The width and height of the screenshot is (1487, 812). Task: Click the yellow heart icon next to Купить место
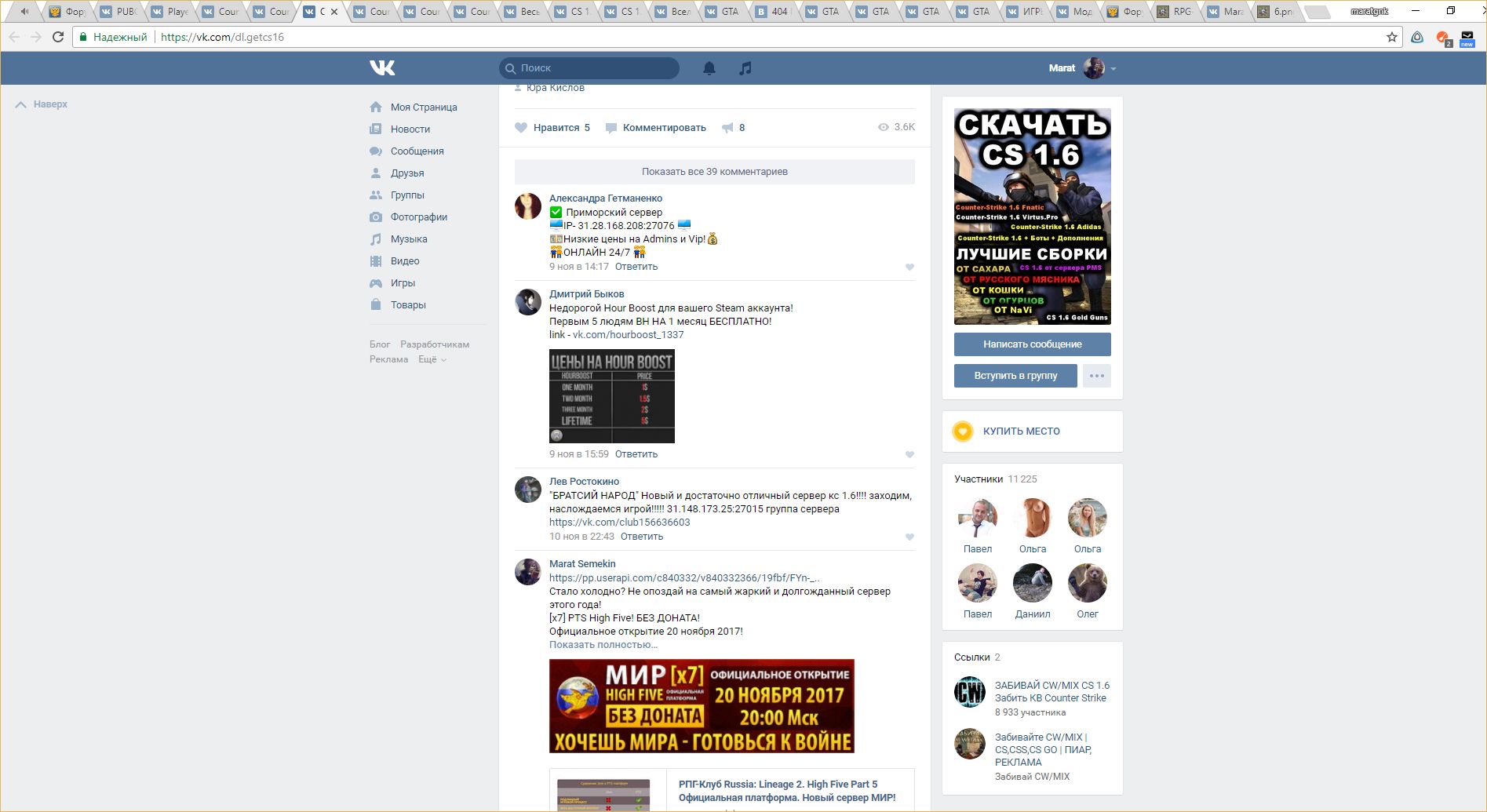click(963, 431)
